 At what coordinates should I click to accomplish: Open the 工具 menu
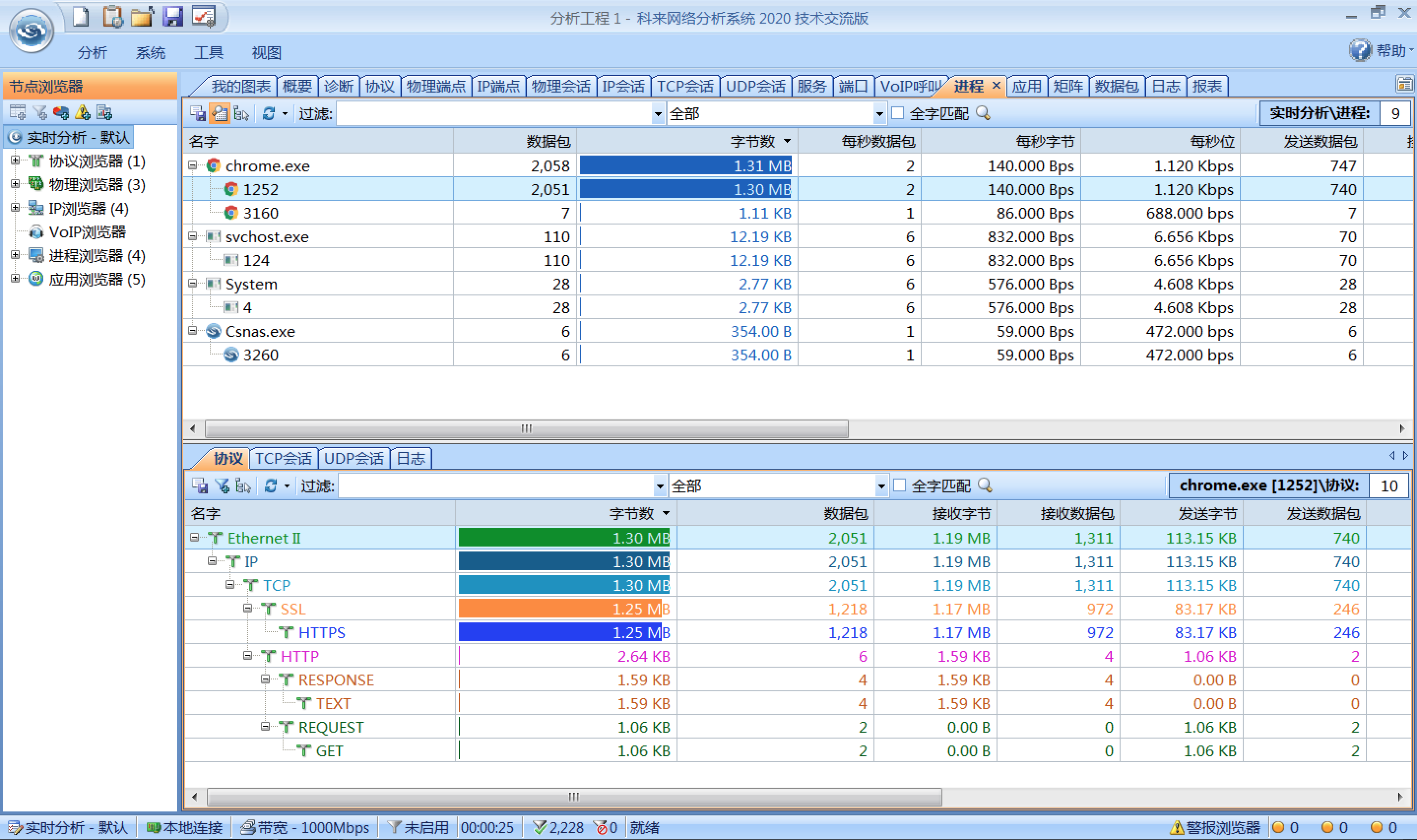tap(208, 53)
